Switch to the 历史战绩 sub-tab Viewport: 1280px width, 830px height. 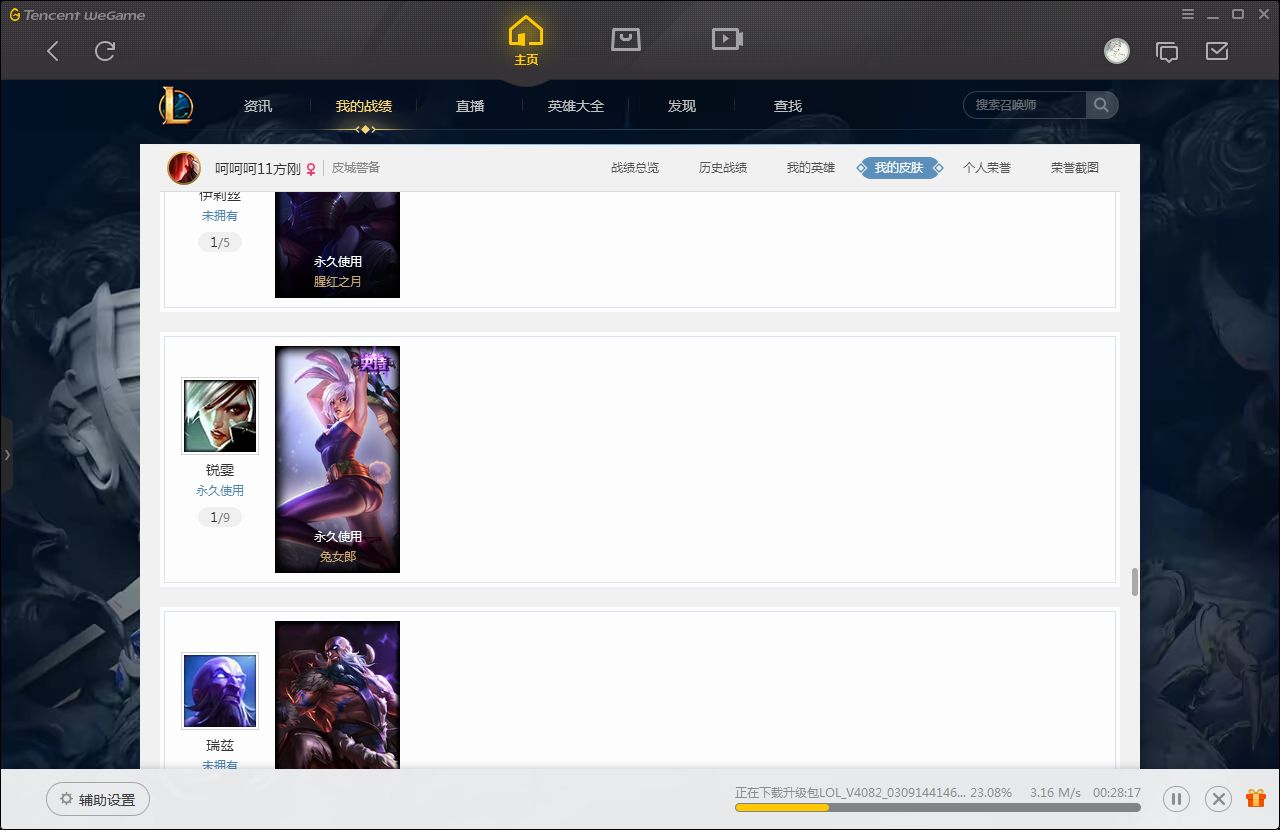click(x=723, y=168)
